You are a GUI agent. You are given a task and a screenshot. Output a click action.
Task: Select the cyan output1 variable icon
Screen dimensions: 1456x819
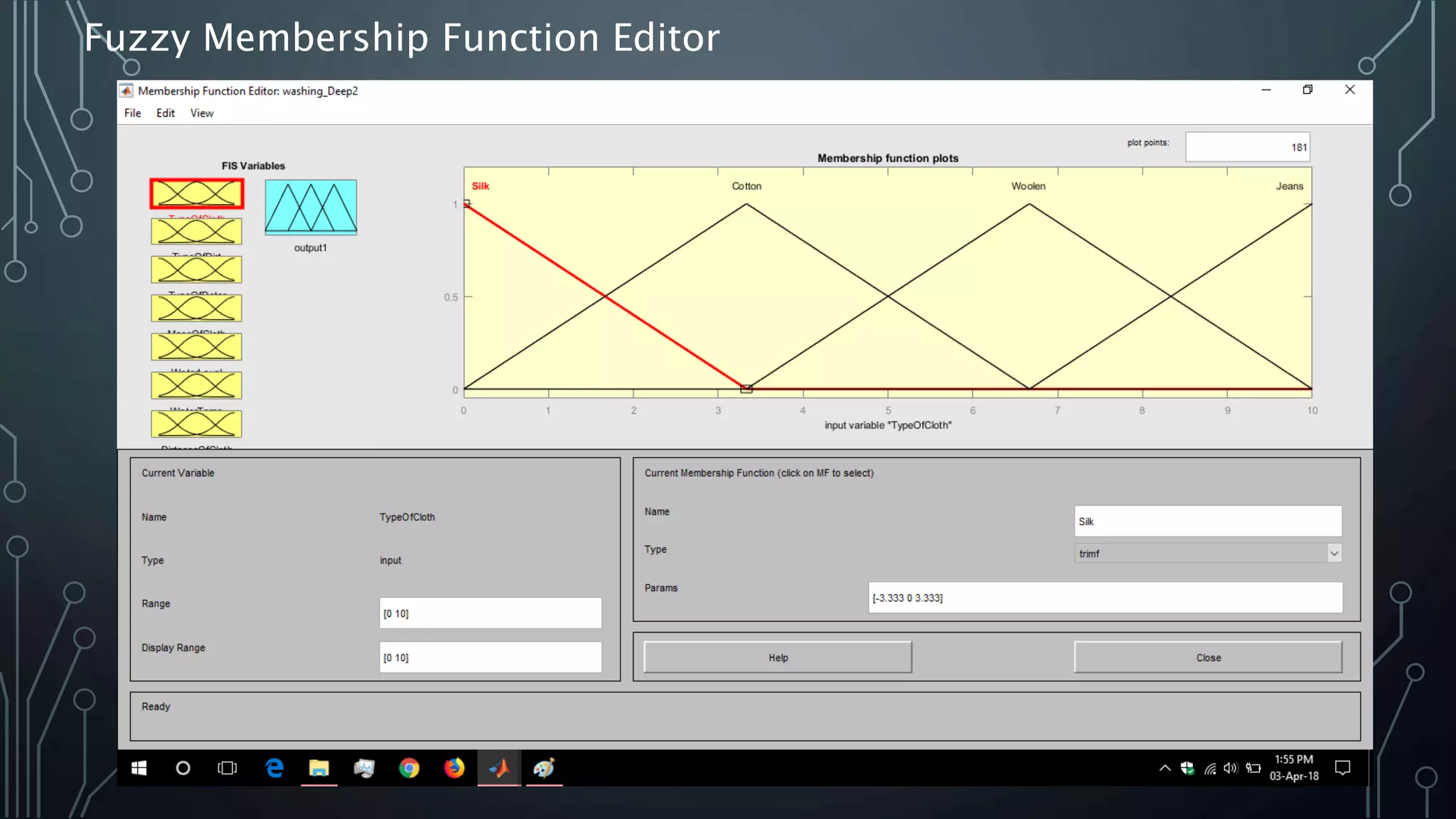pyautogui.click(x=311, y=207)
